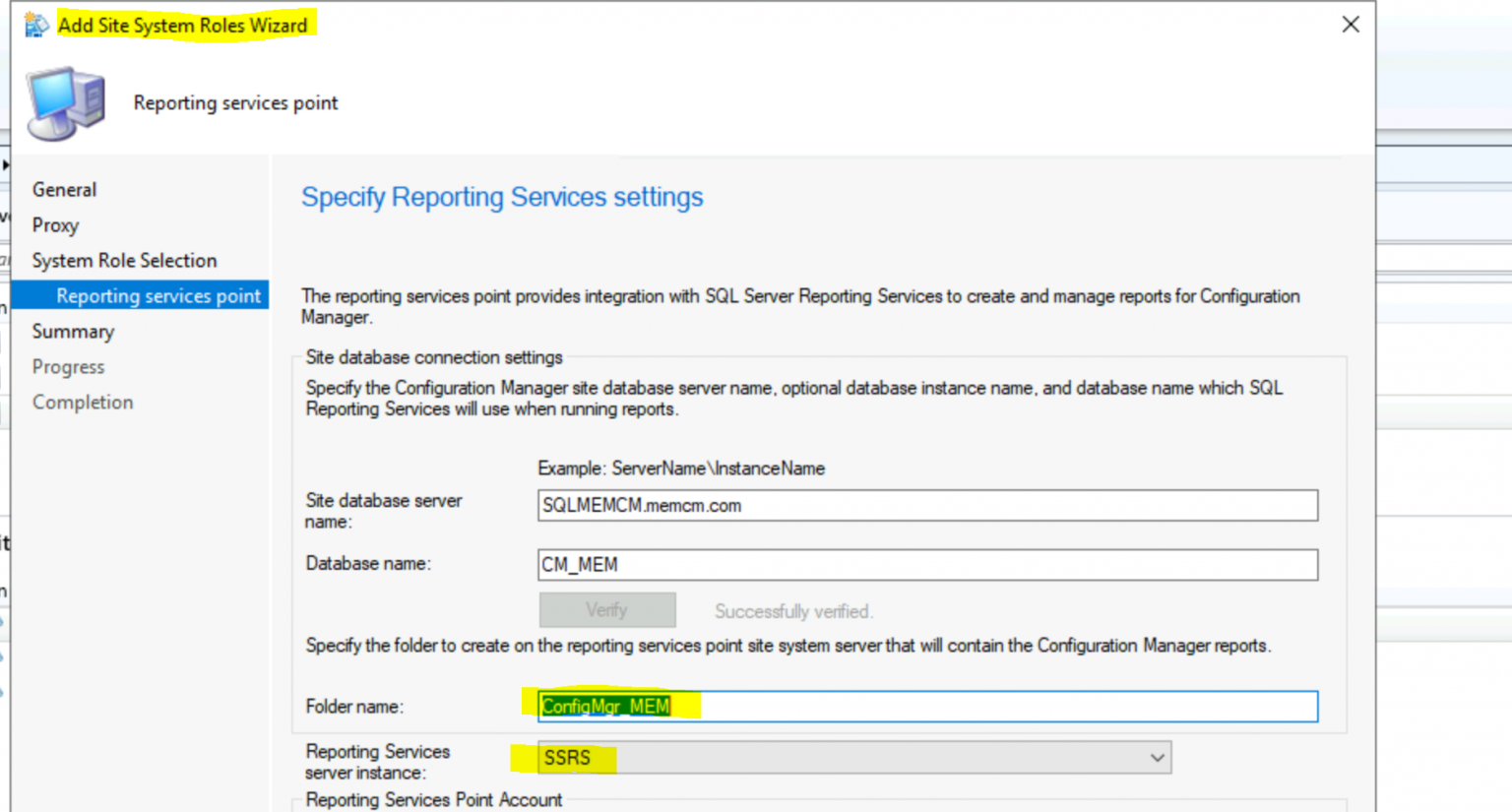Close the Add Site System Roles Wizard
The height and width of the screenshot is (812, 1512).
tap(1351, 25)
